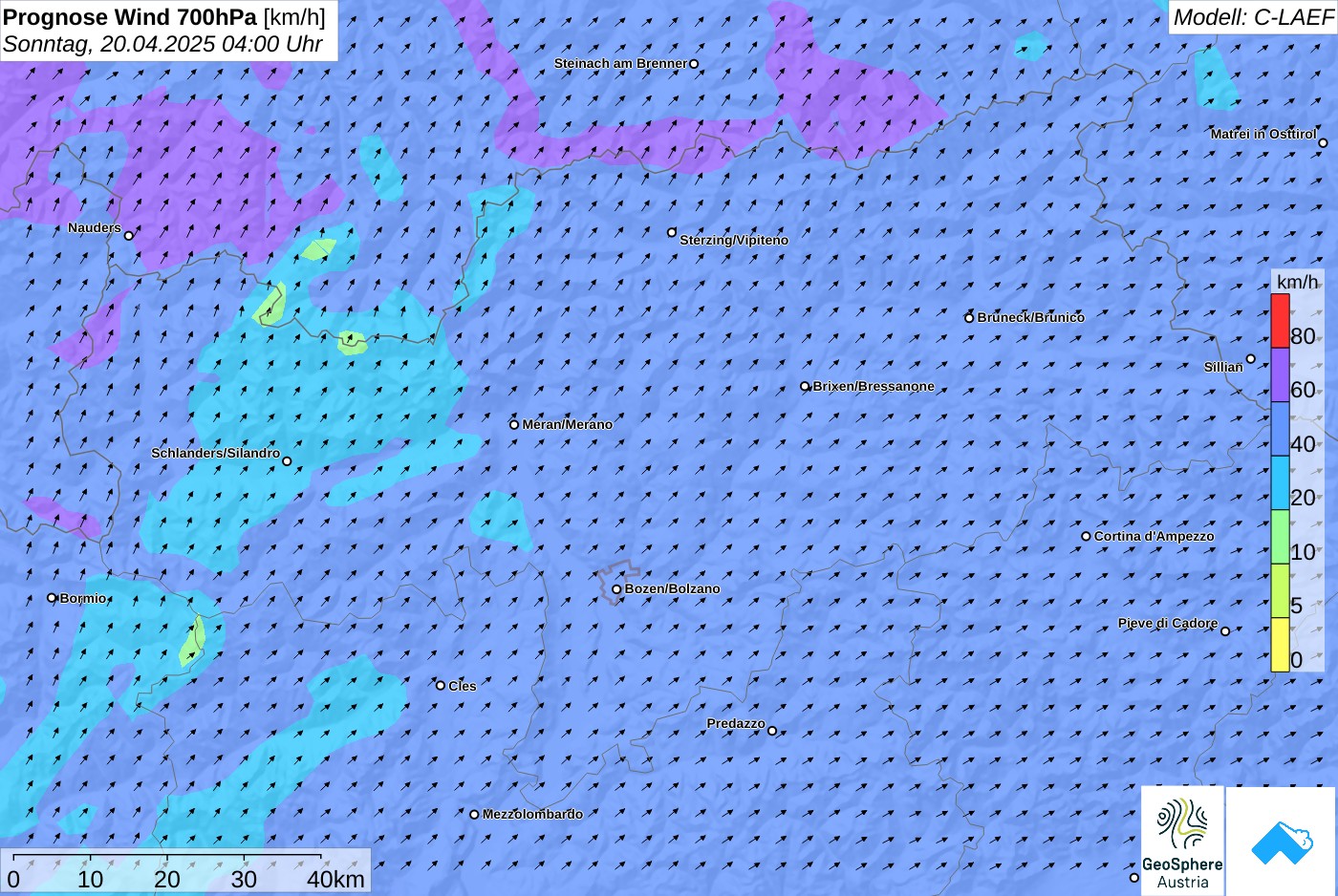The image size is (1338, 896).
Task: Click the 'Sterzing/Vipiteno' label text
Action: (734, 240)
